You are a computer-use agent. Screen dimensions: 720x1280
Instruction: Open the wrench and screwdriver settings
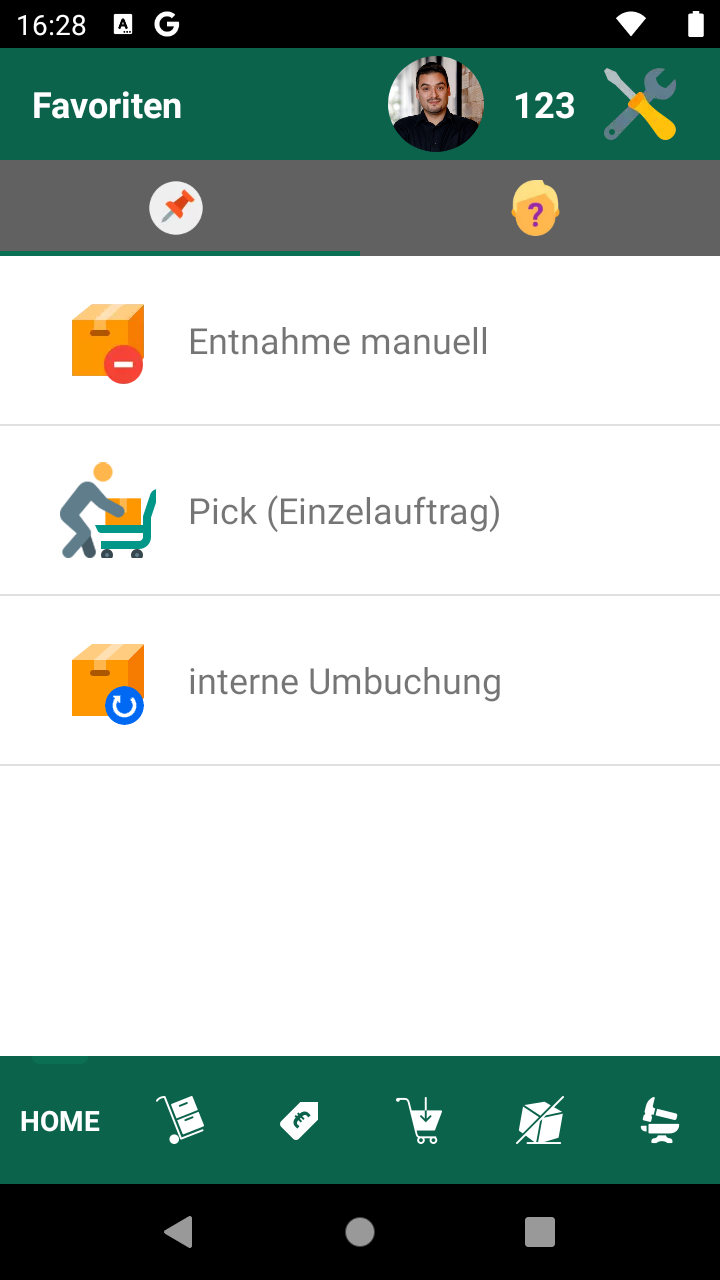[641, 105]
